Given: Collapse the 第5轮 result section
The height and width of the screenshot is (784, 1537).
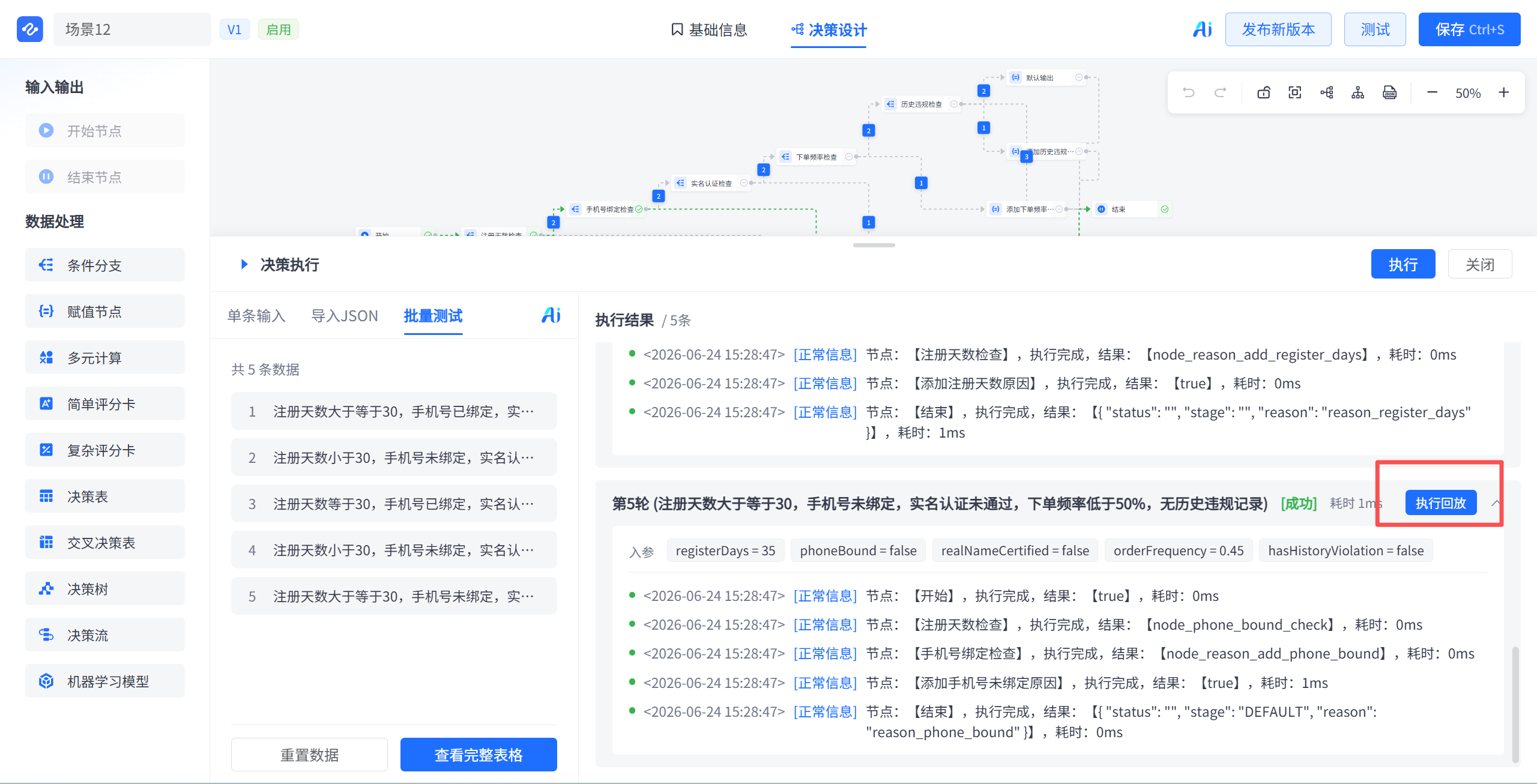Looking at the screenshot, I should [x=1496, y=503].
